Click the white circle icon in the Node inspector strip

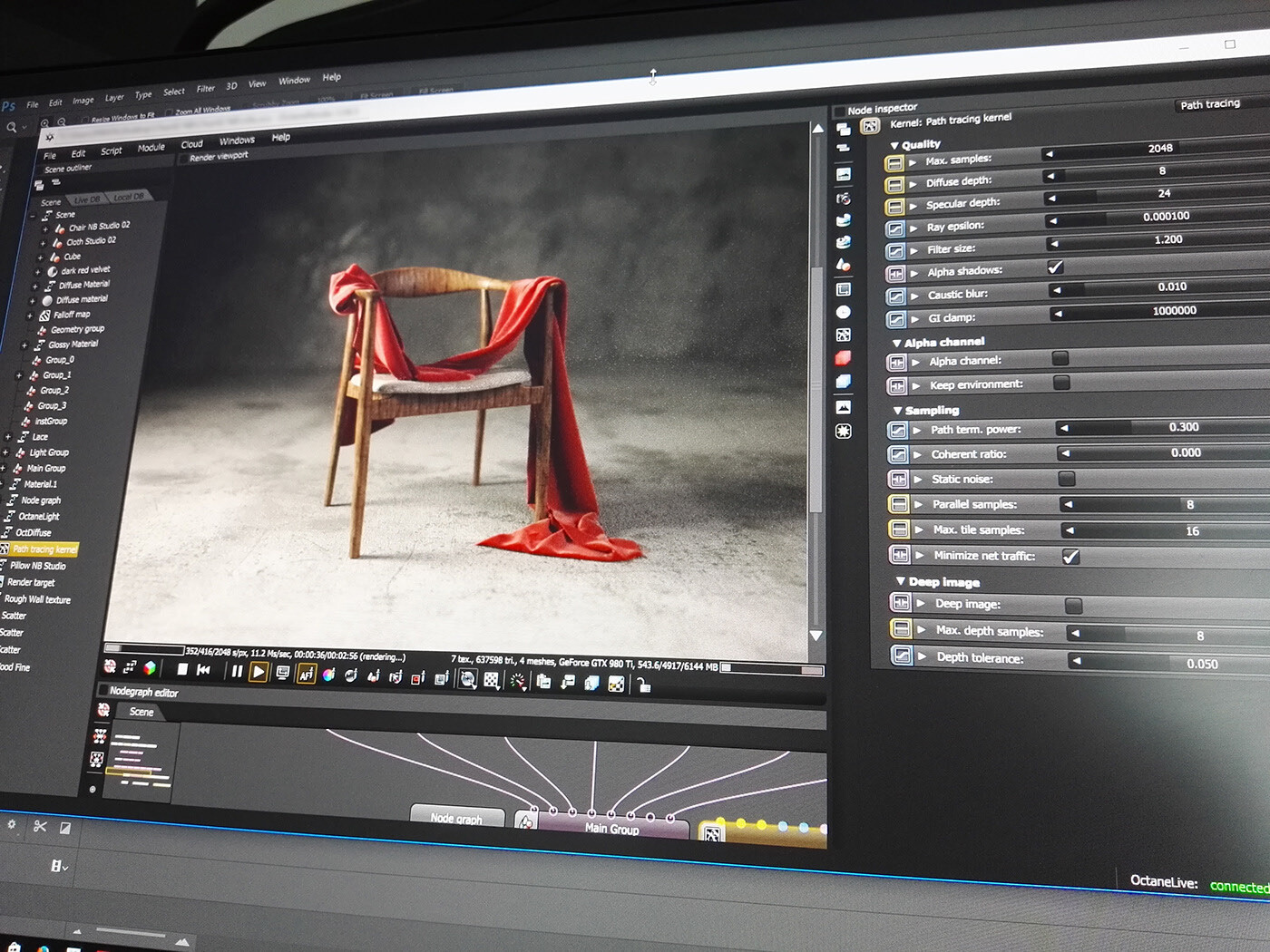click(843, 312)
